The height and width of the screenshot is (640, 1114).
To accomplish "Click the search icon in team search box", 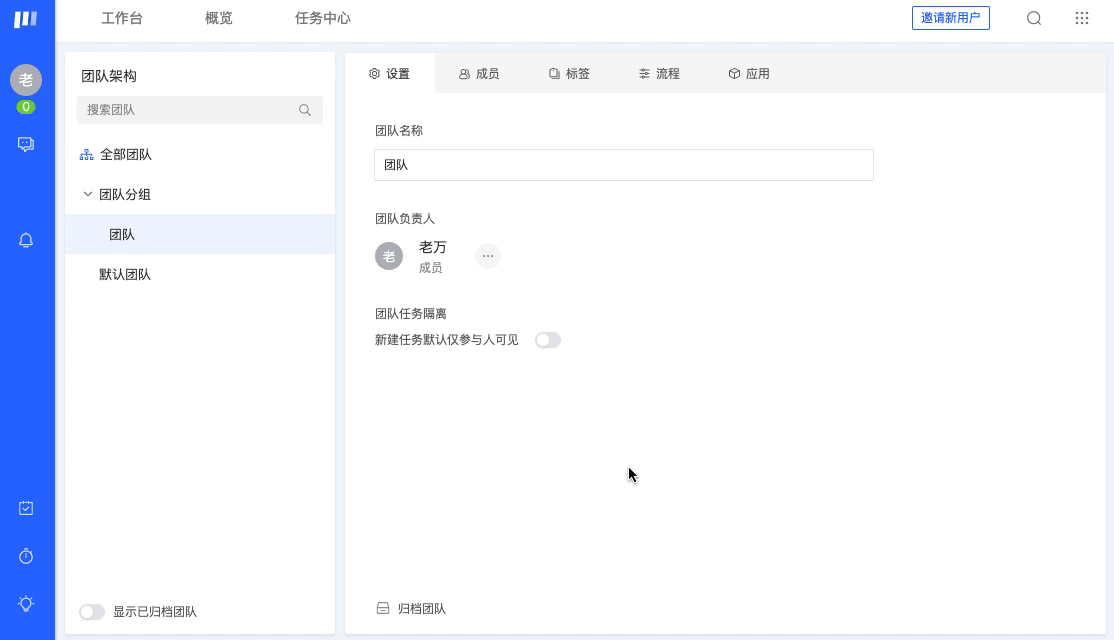I will tap(305, 110).
